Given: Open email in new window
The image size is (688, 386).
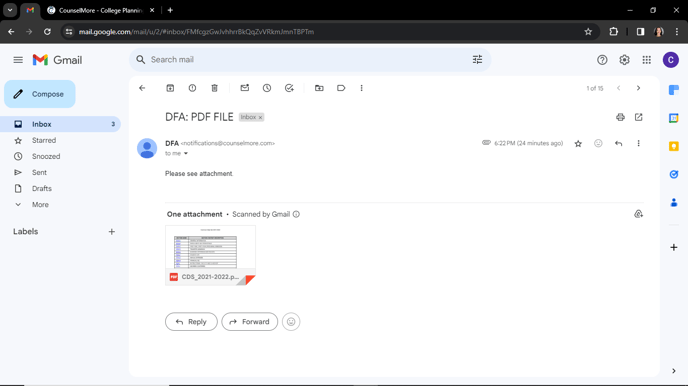Looking at the screenshot, I should point(638,117).
